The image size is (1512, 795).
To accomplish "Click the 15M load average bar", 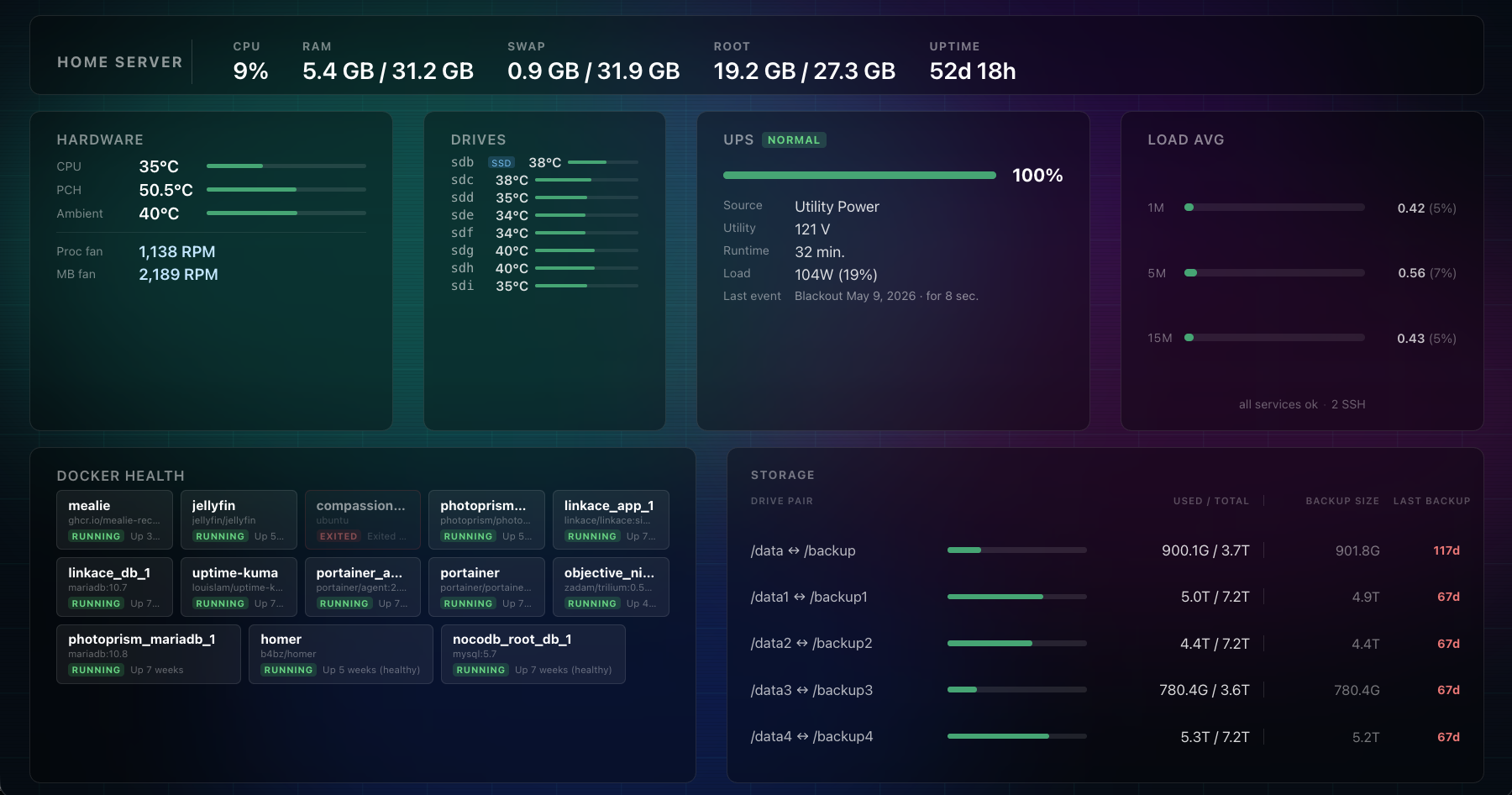I will click(1274, 338).
